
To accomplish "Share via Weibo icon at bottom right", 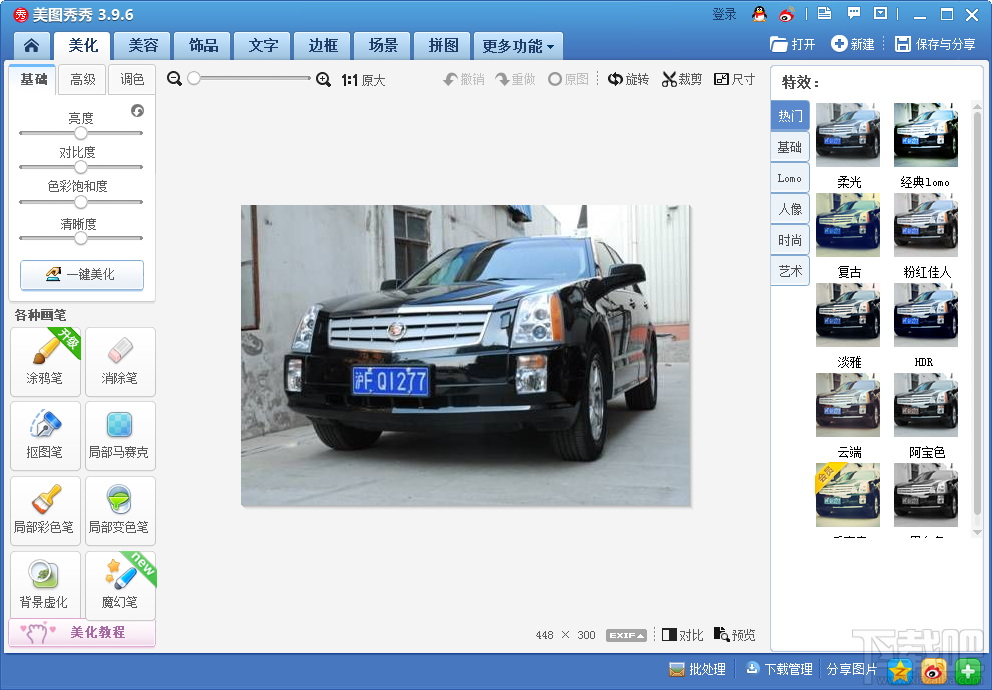I will point(934,670).
